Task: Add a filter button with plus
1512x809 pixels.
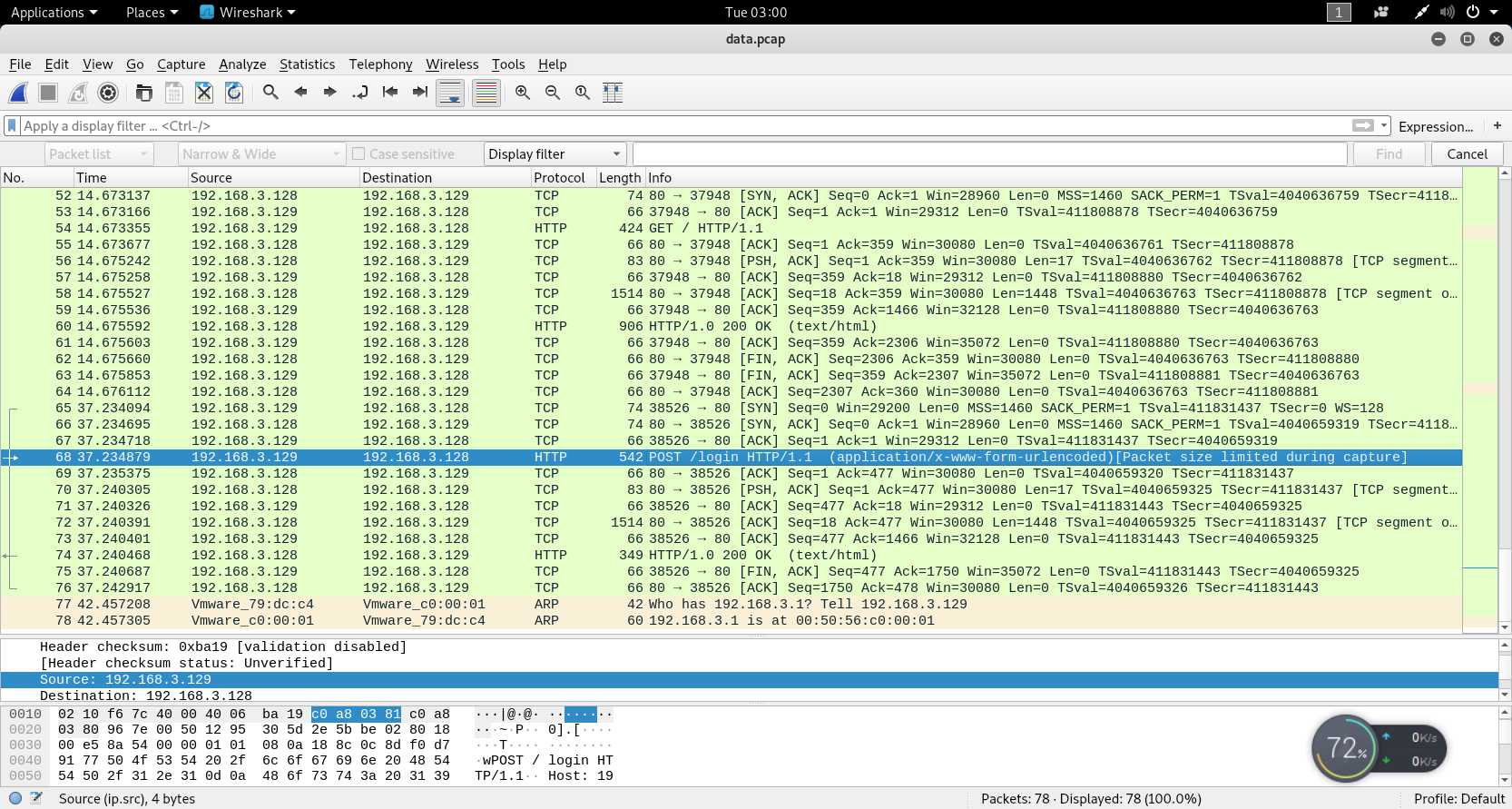Action: pyautogui.click(x=1497, y=126)
